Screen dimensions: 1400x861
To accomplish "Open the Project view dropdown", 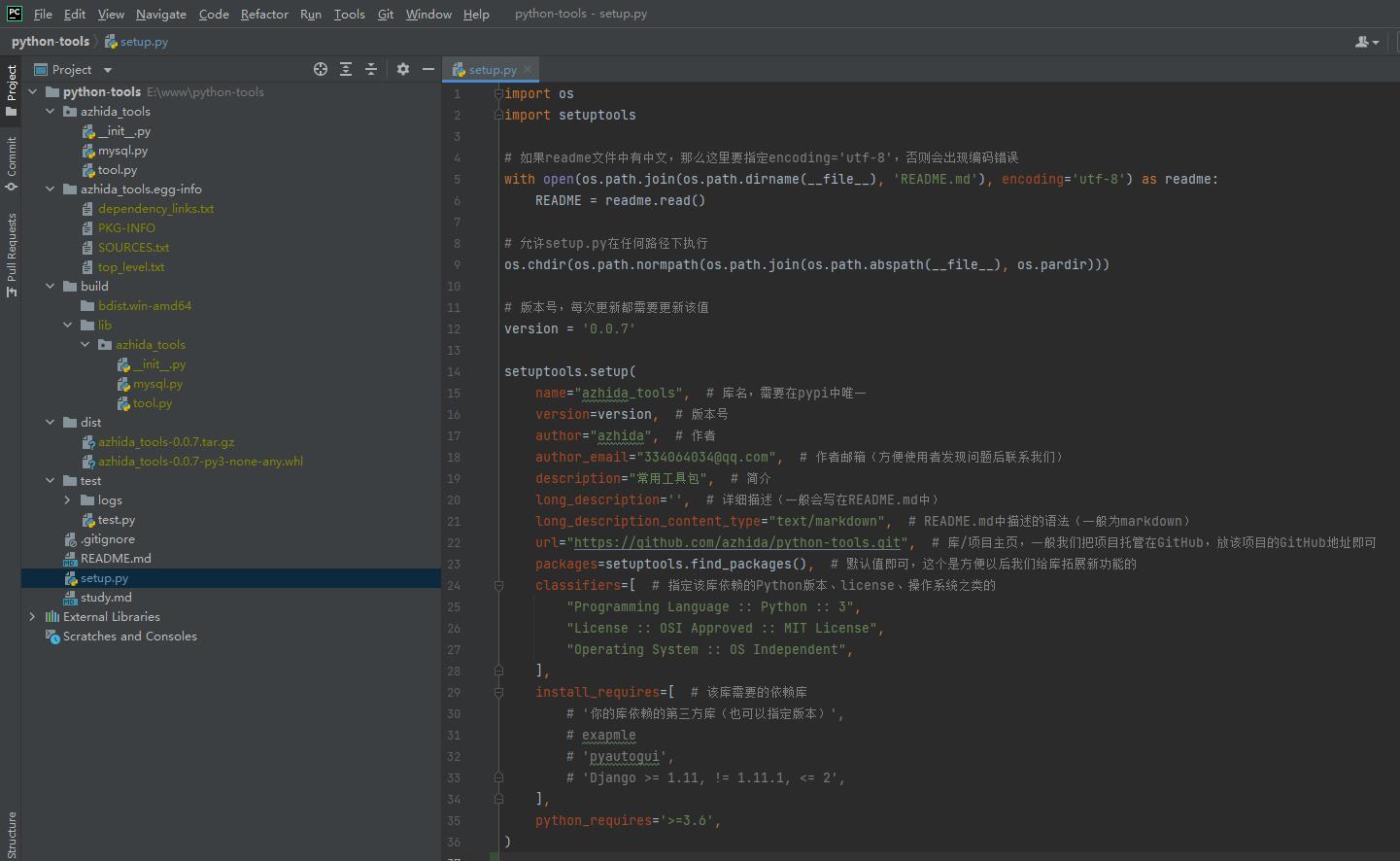I will point(108,70).
